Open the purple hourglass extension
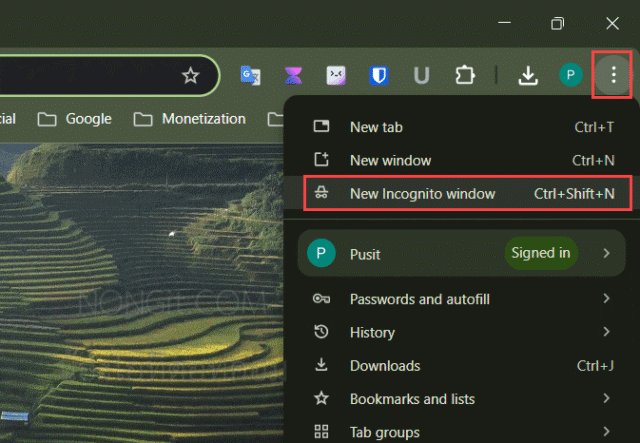The image size is (640, 443). [x=293, y=76]
